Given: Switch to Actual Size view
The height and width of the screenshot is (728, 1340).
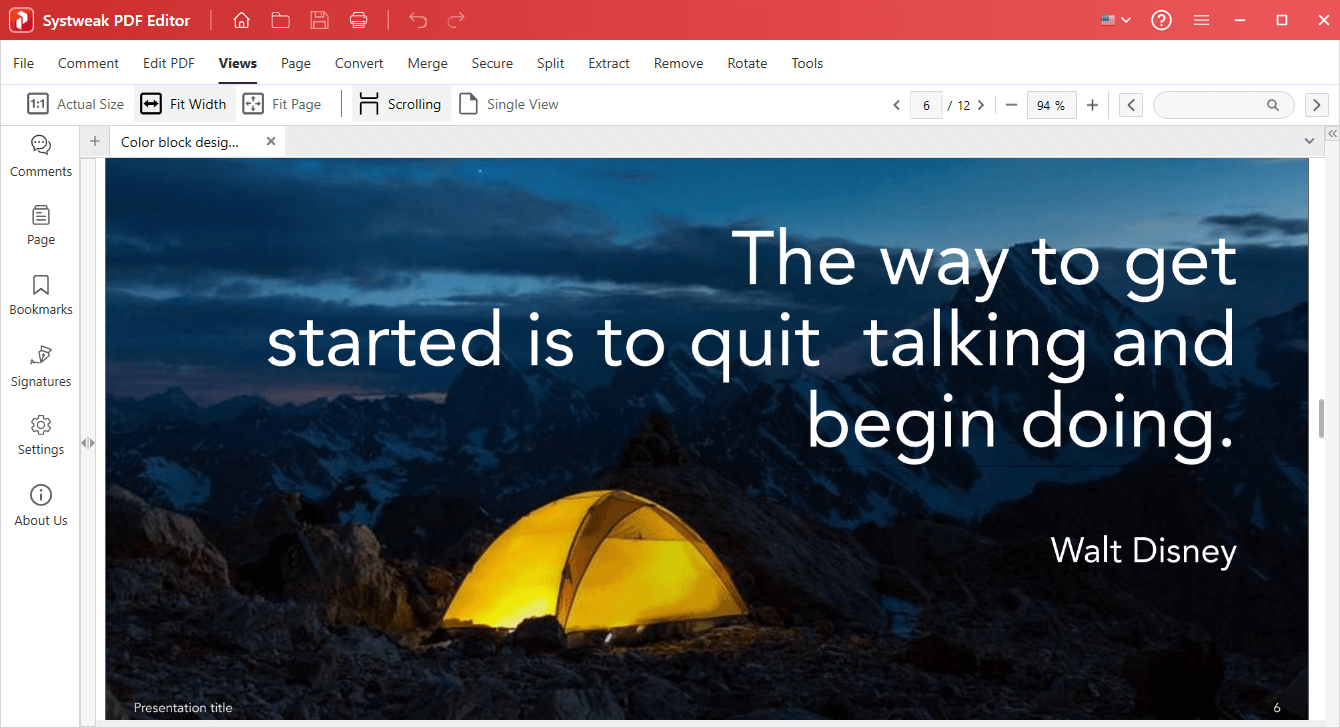Looking at the screenshot, I should point(75,104).
